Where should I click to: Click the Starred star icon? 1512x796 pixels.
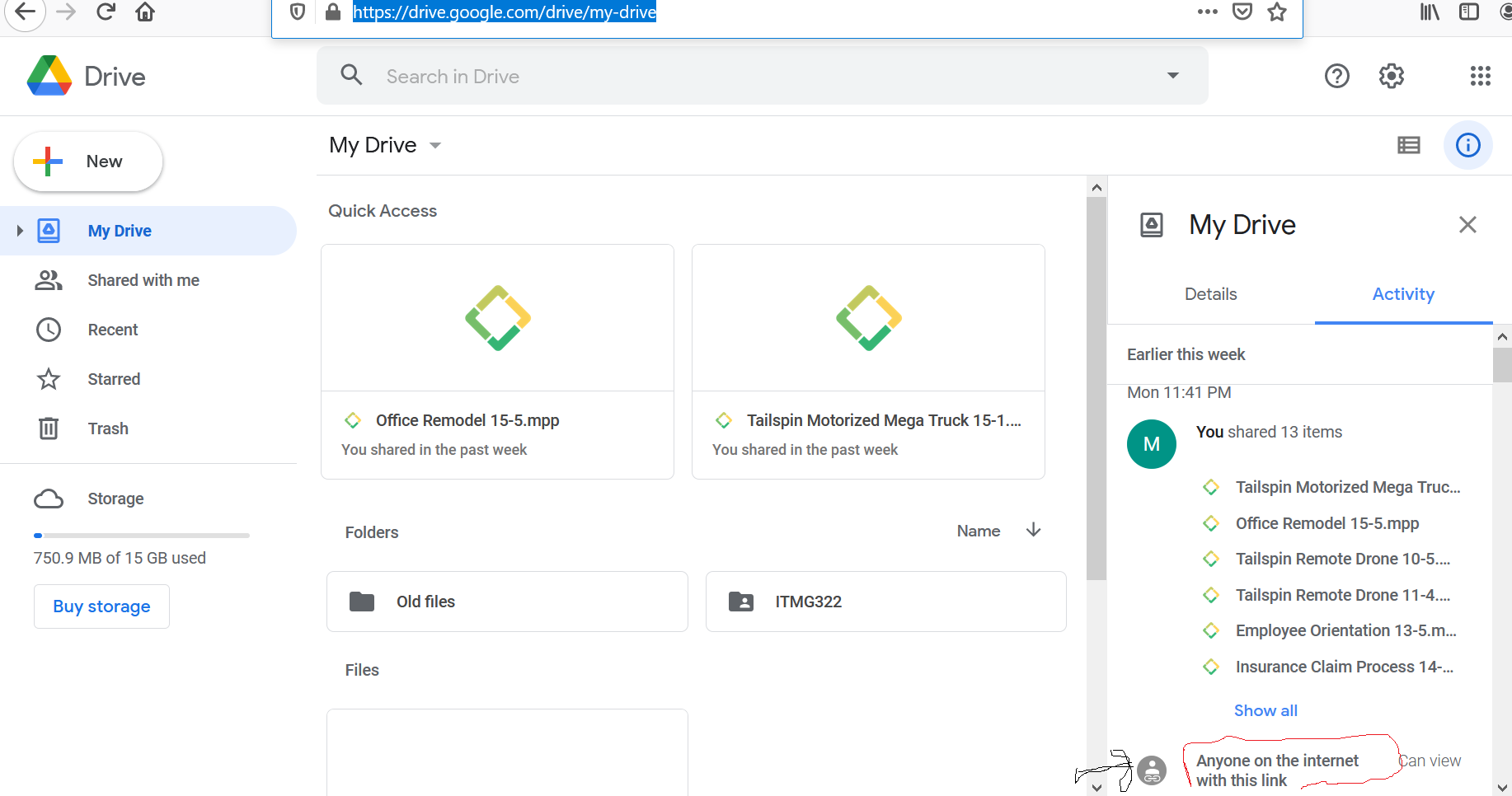tap(49, 379)
